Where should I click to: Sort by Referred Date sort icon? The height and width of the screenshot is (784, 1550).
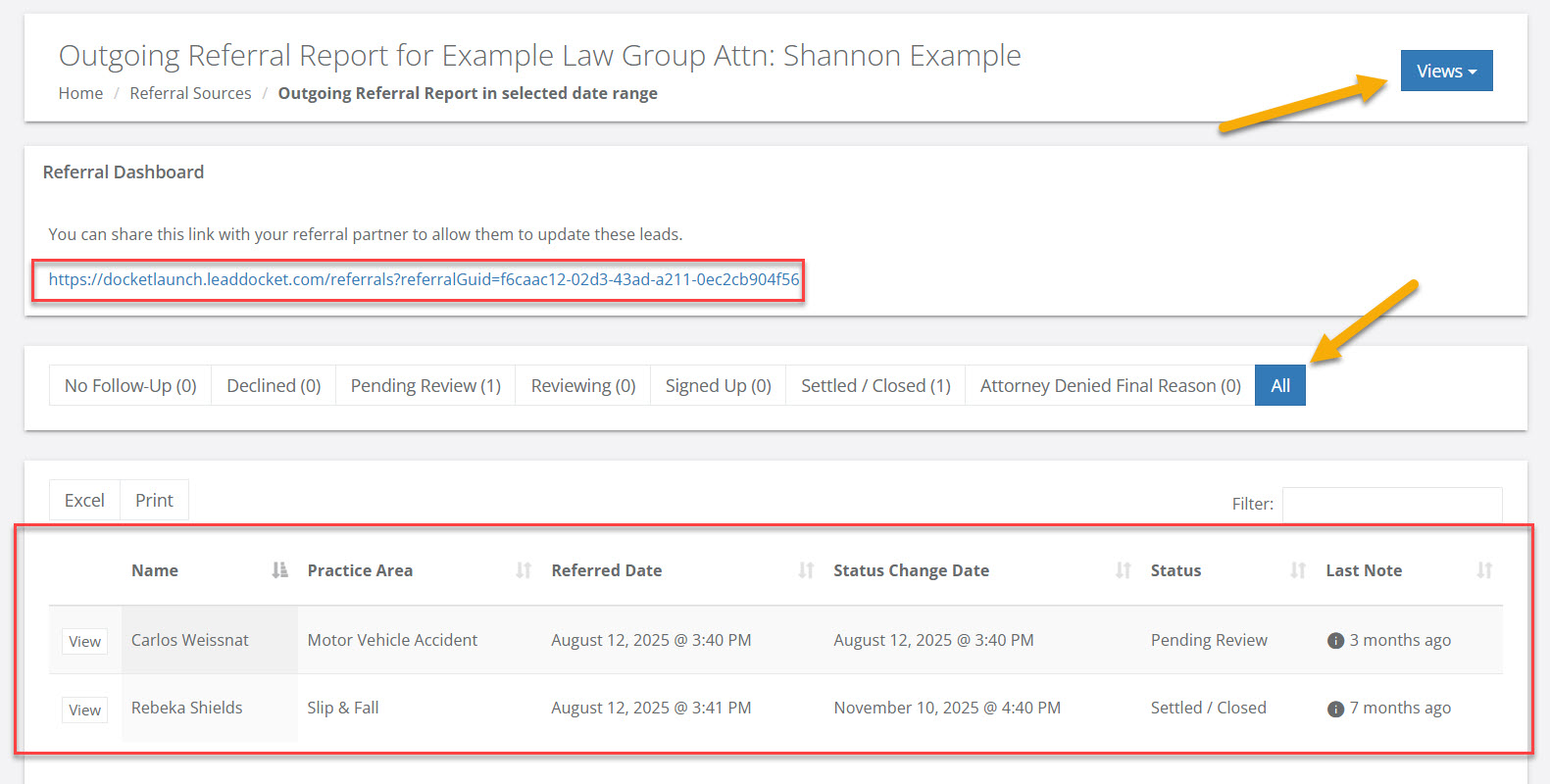click(x=806, y=570)
